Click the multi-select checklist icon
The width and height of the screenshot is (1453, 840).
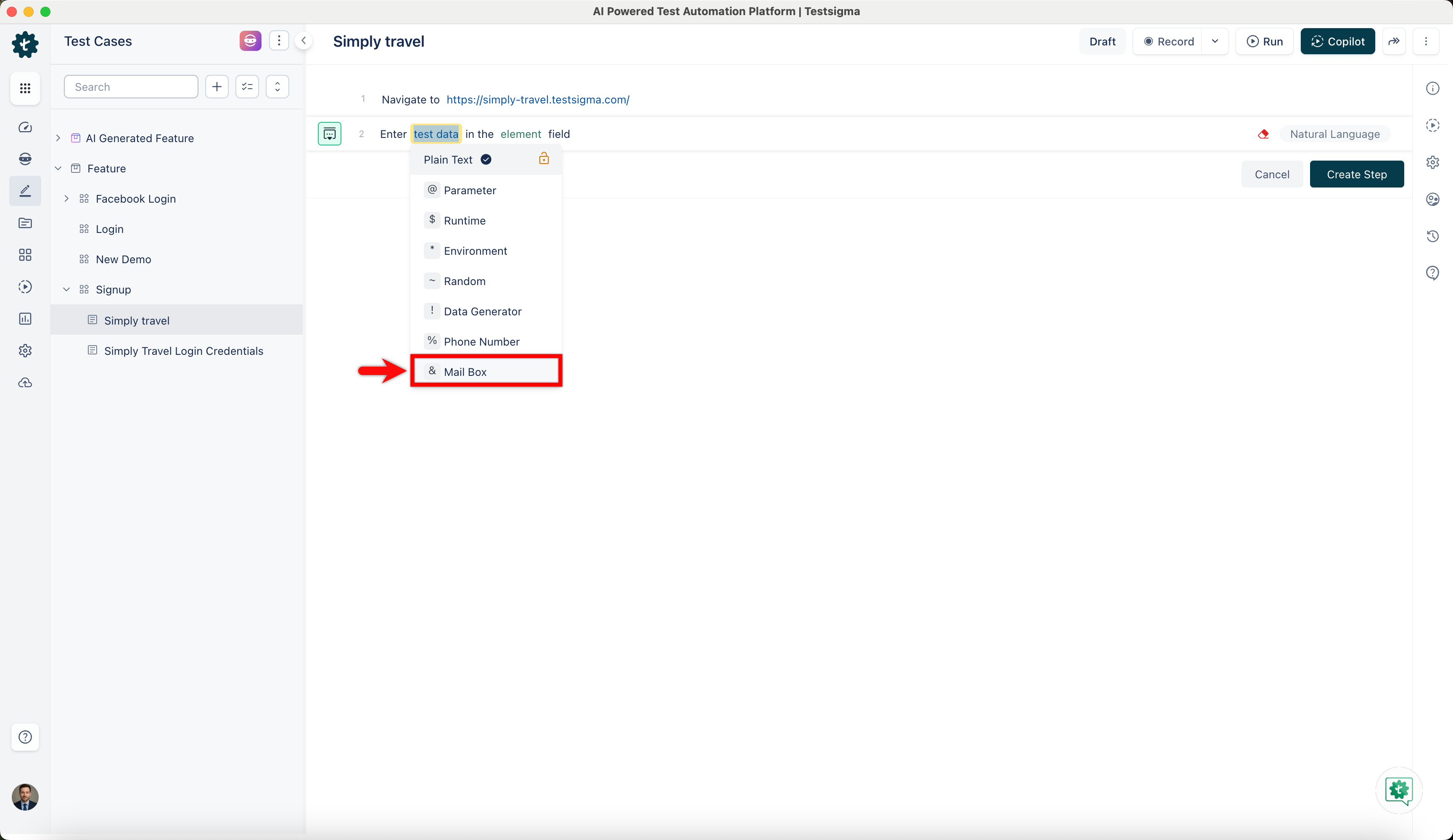pyautogui.click(x=247, y=87)
